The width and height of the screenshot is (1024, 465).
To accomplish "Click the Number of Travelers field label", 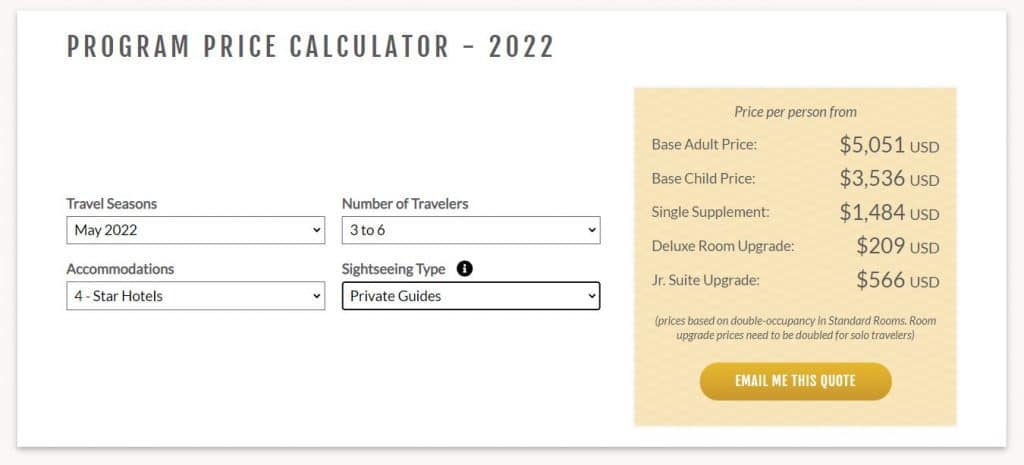I will [x=405, y=204].
